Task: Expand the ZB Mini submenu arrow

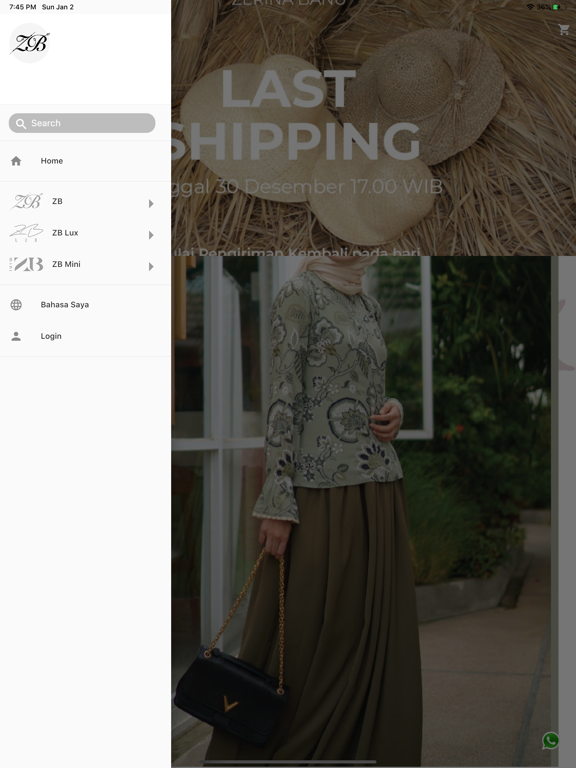Action: [x=151, y=266]
